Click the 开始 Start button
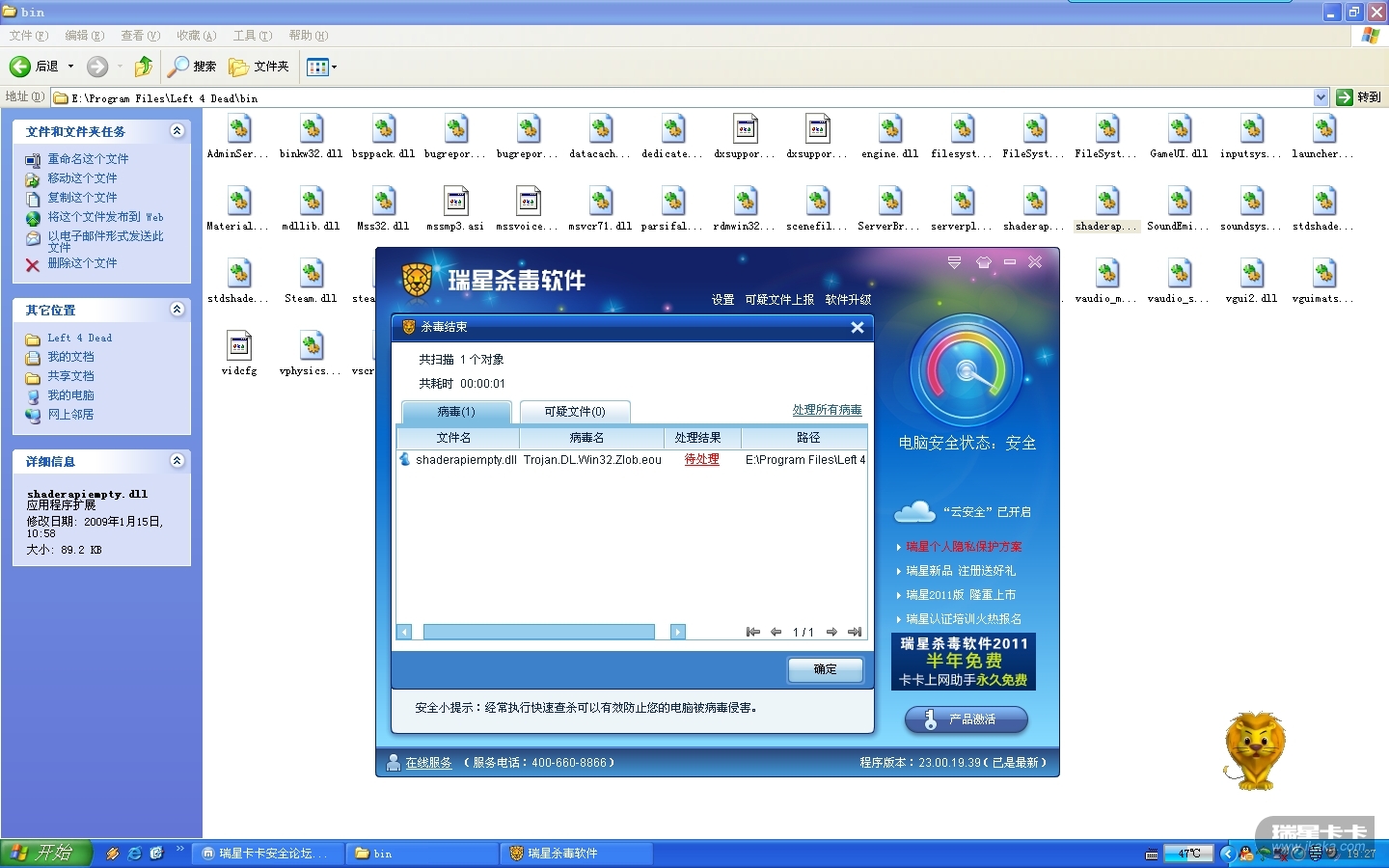The width and height of the screenshot is (1389, 868). point(45,854)
